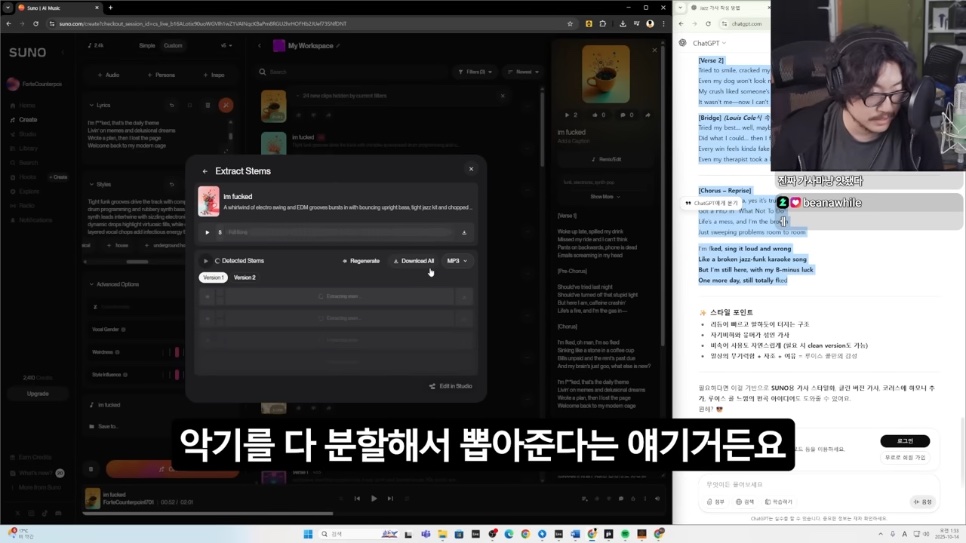Screen dimensions: 966x543
Task: Switch to Version 2 stems
Action: 245,277
